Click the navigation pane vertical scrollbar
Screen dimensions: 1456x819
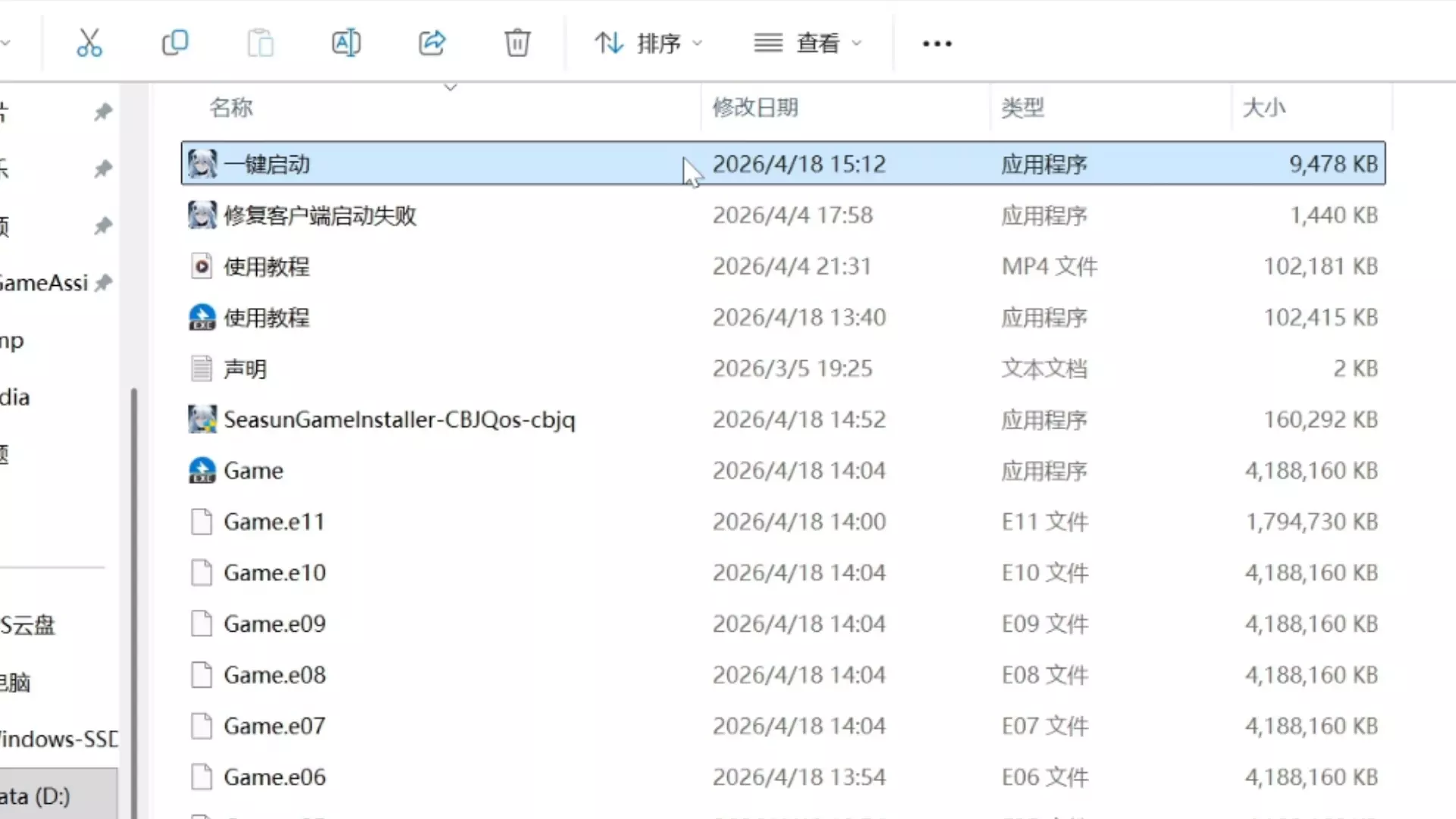(134, 599)
